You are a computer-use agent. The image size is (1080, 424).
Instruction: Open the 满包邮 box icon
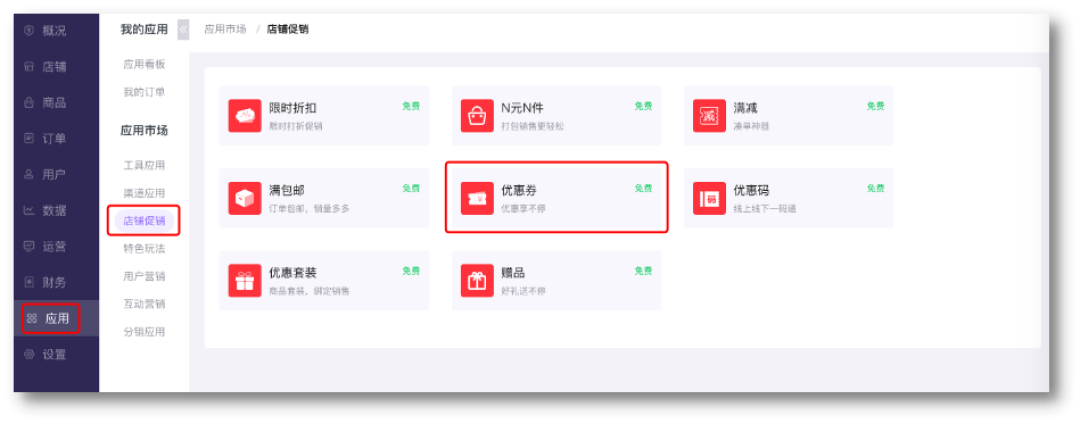click(245, 198)
